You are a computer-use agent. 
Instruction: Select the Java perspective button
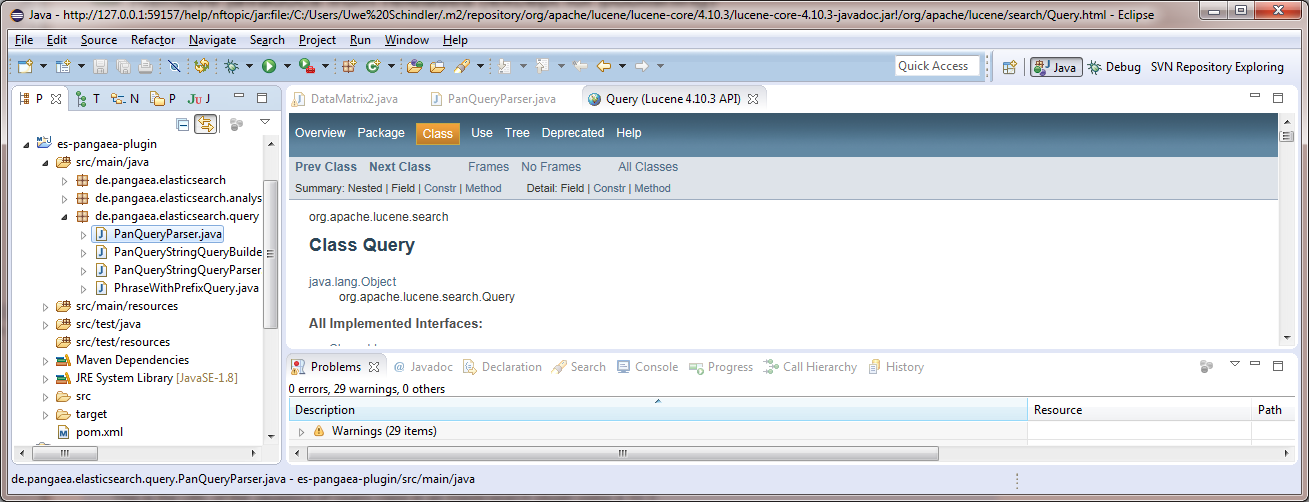[x=1055, y=67]
